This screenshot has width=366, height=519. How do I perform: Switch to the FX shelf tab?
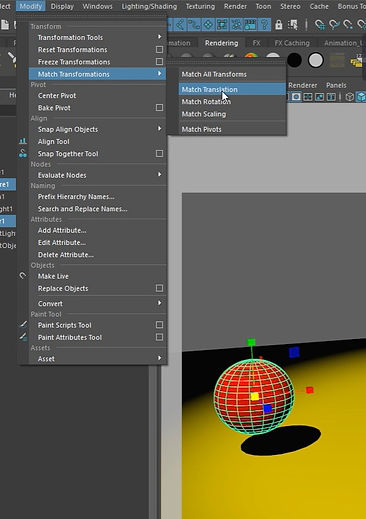click(x=256, y=43)
